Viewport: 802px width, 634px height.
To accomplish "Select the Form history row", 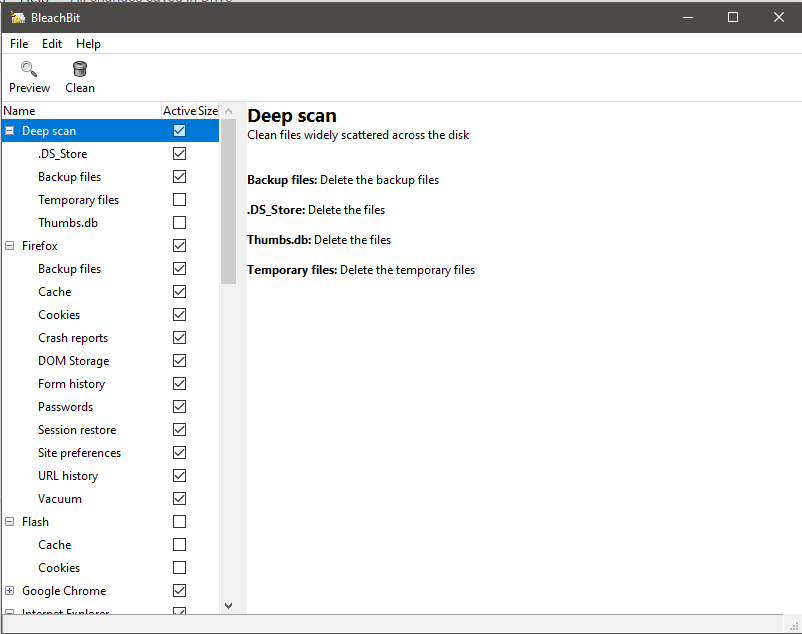I will pos(110,384).
